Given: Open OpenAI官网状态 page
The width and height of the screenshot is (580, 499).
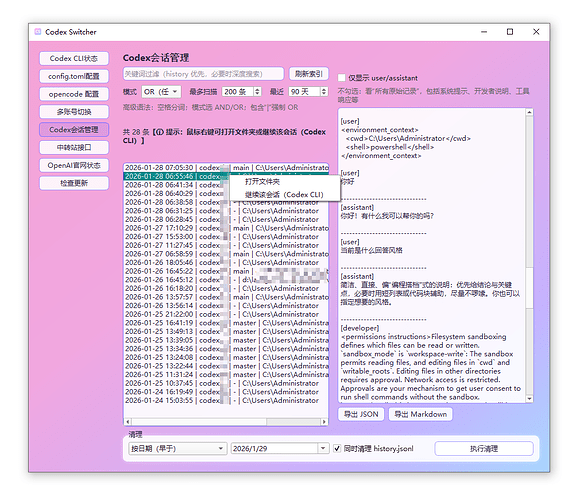Looking at the screenshot, I should pos(74,165).
